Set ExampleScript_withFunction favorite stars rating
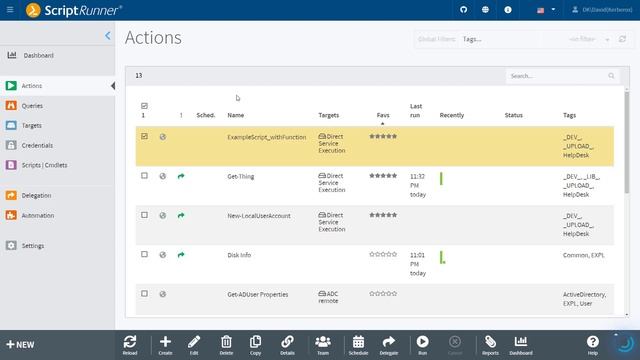 pos(383,136)
